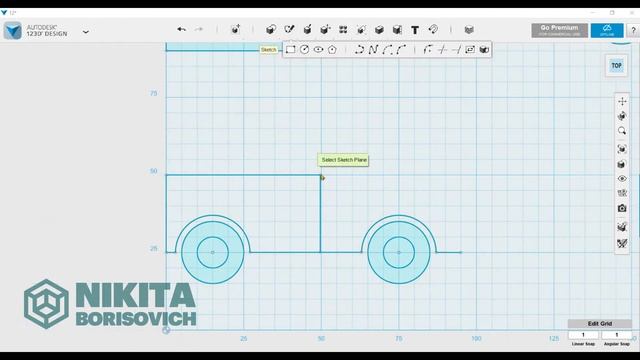Open the Grouping tools menu
The height and width of the screenshot is (360, 640).
coord(361,29)
